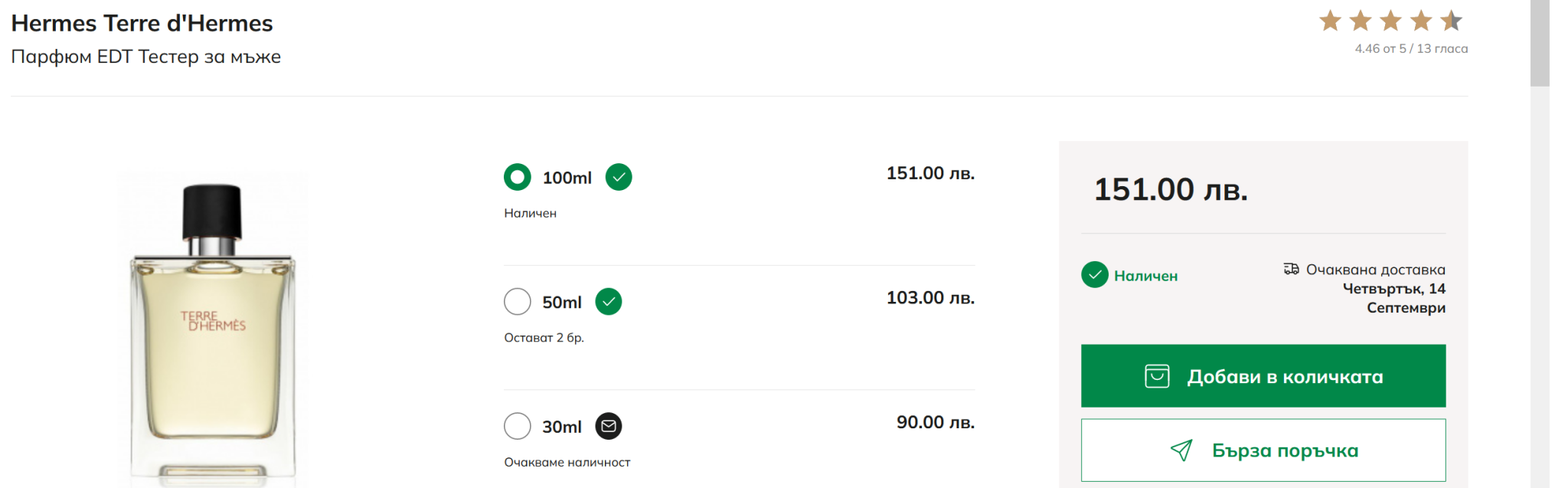1568x488 pixels.
Task: Click the 103.00 лв. price of 50ml
Action: point(930,297)
